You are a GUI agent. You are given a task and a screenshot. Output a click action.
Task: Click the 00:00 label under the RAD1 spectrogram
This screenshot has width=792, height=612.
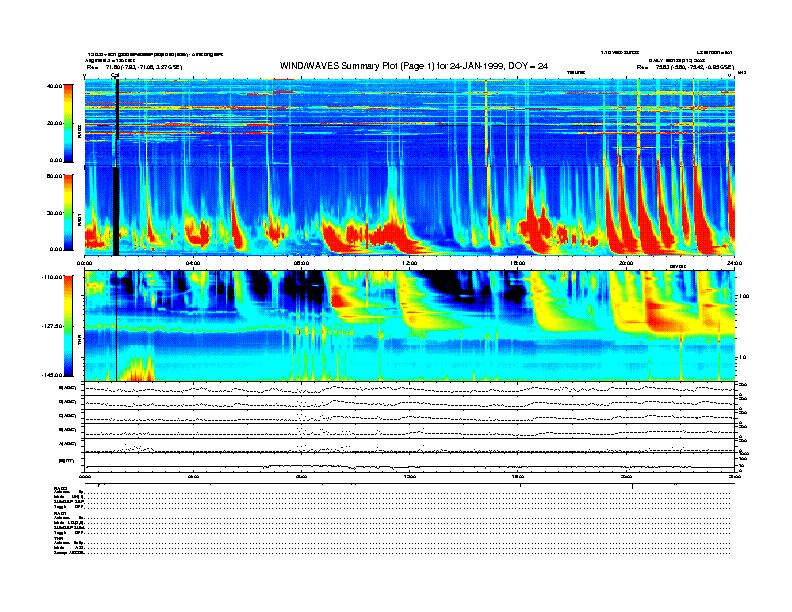(x=84, y=263)
